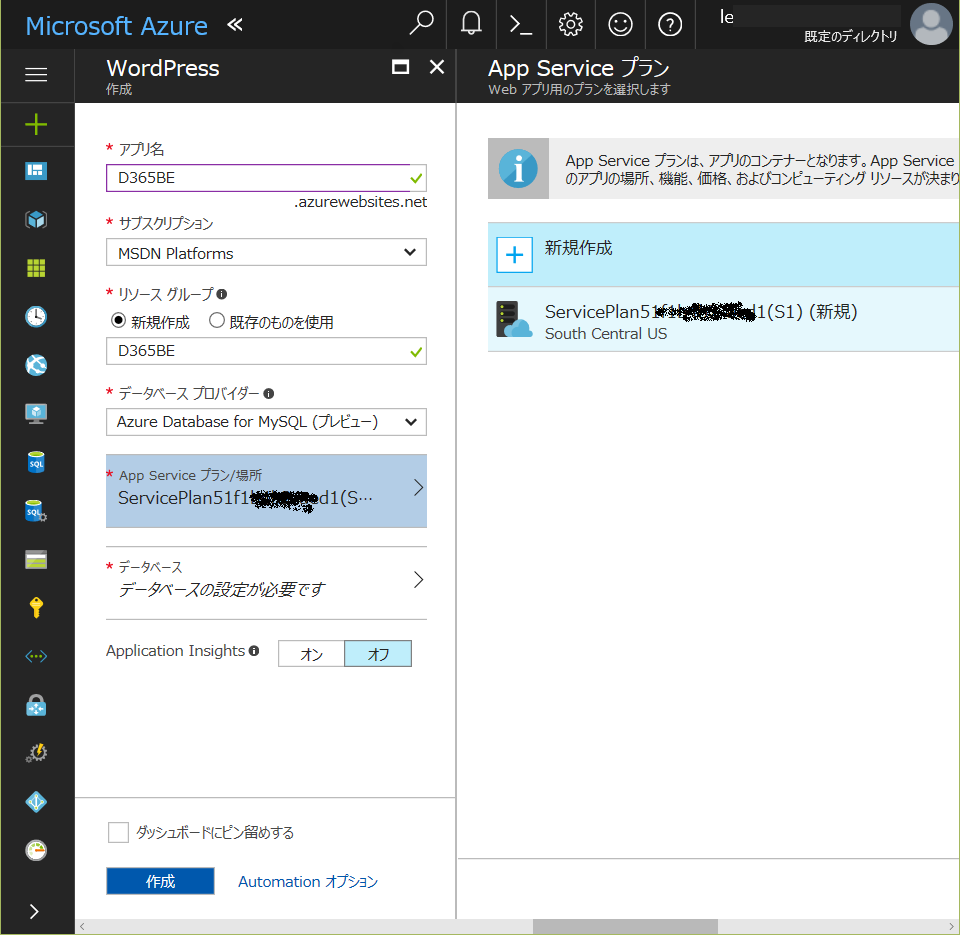Select the 新規作成 resource group radio
This screenshot has width=960, height=935.
tap(118, 320)
